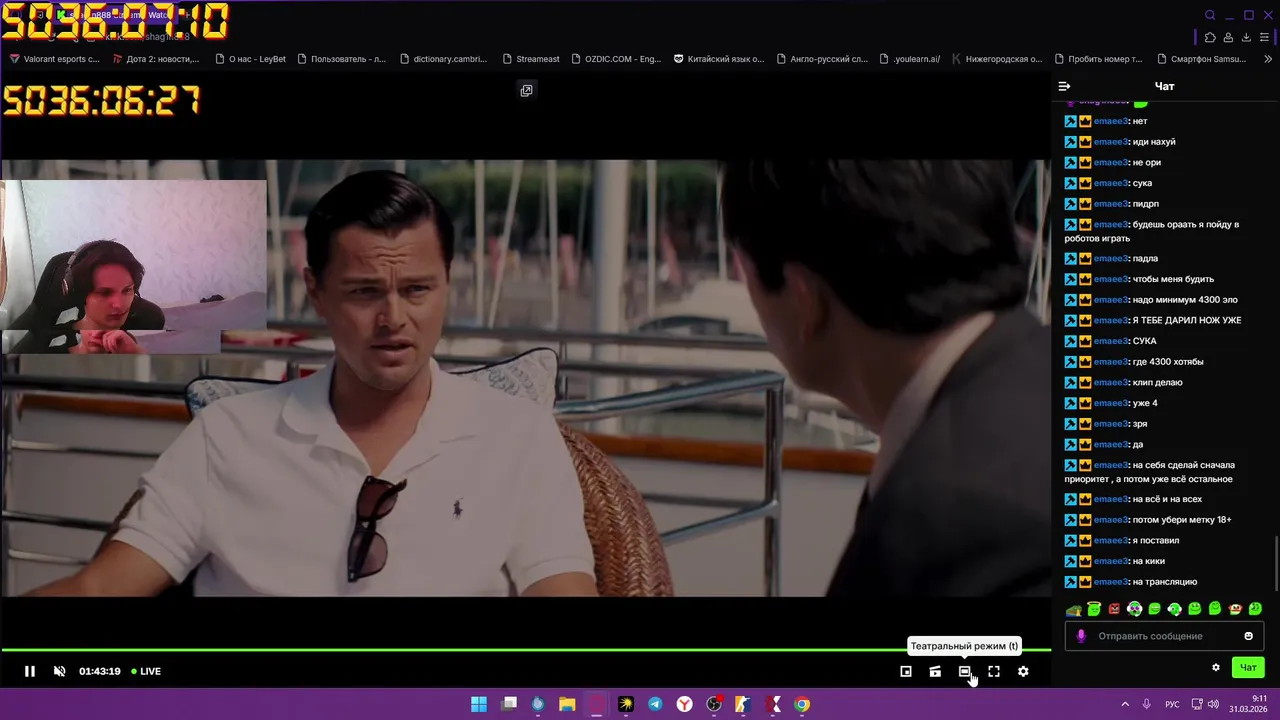Collapse the chat panel arrow icon

1064,86
